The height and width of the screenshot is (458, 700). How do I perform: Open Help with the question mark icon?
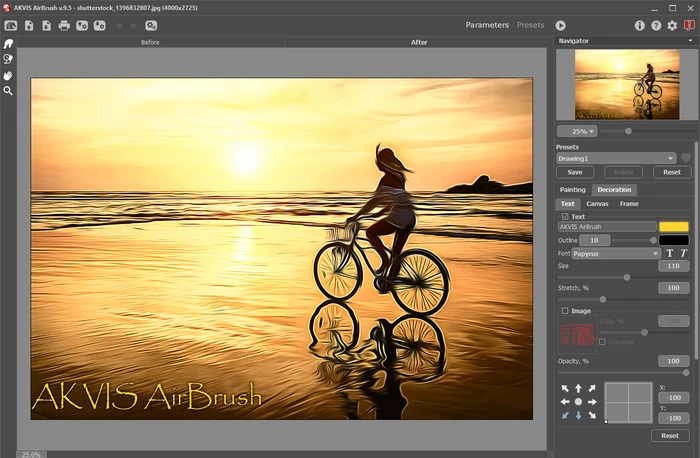pos(656,25)
